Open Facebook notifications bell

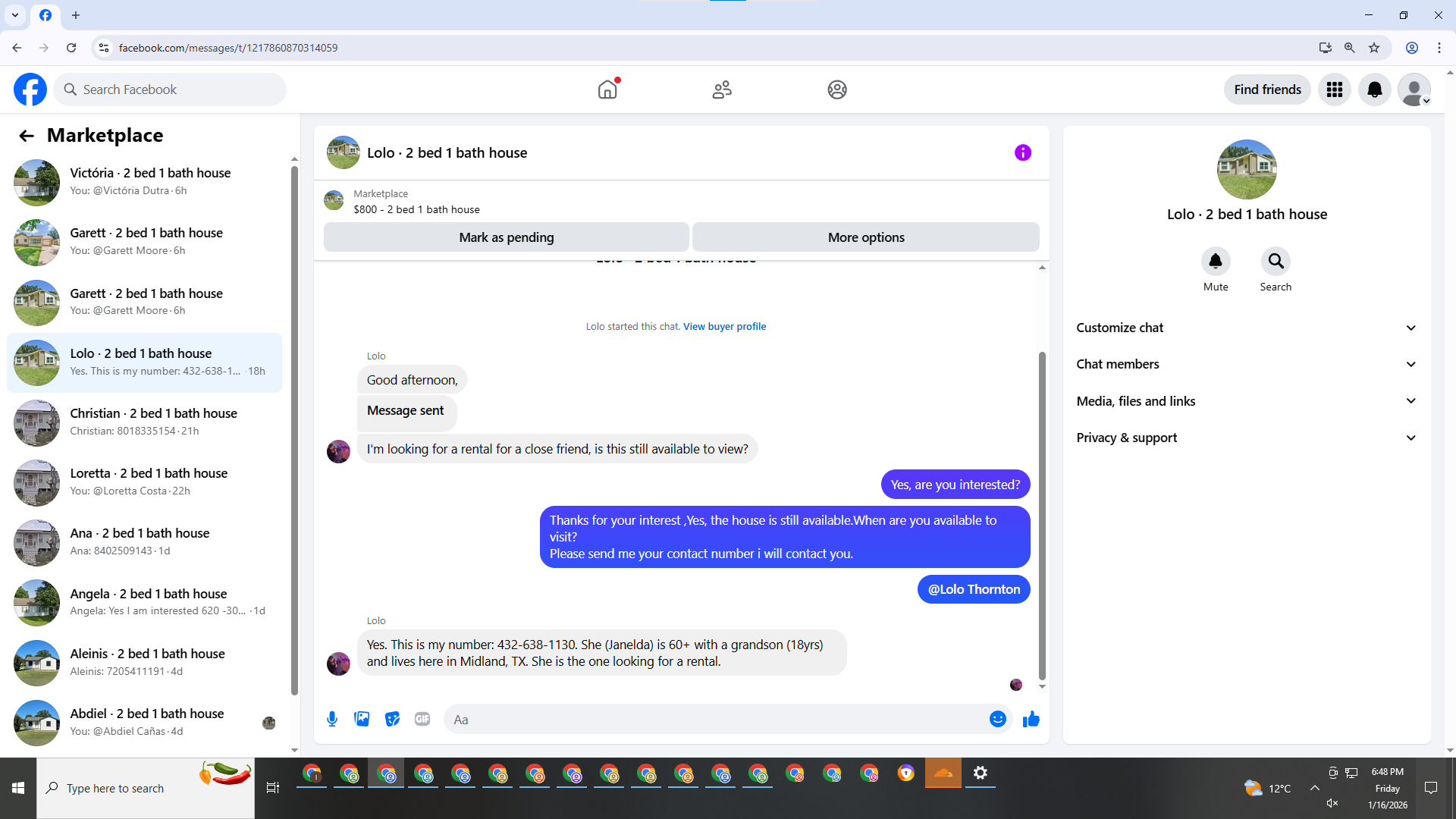(1374, 89)
